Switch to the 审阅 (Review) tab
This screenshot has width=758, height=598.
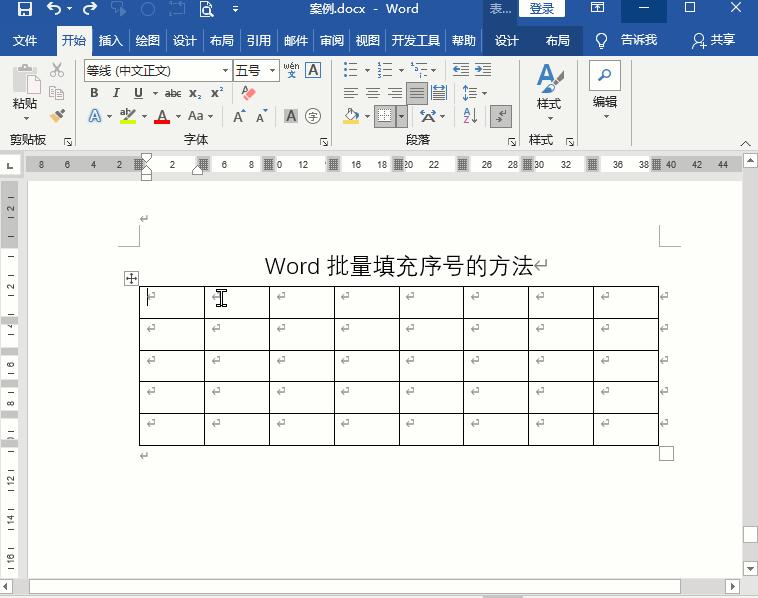(332, 41)
